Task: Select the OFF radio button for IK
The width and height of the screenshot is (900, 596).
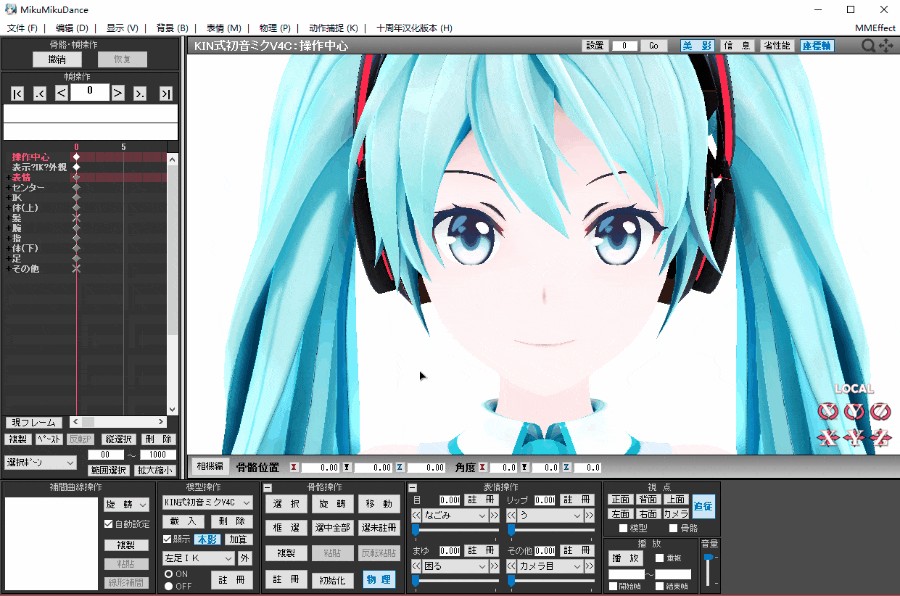Action: 169,586
